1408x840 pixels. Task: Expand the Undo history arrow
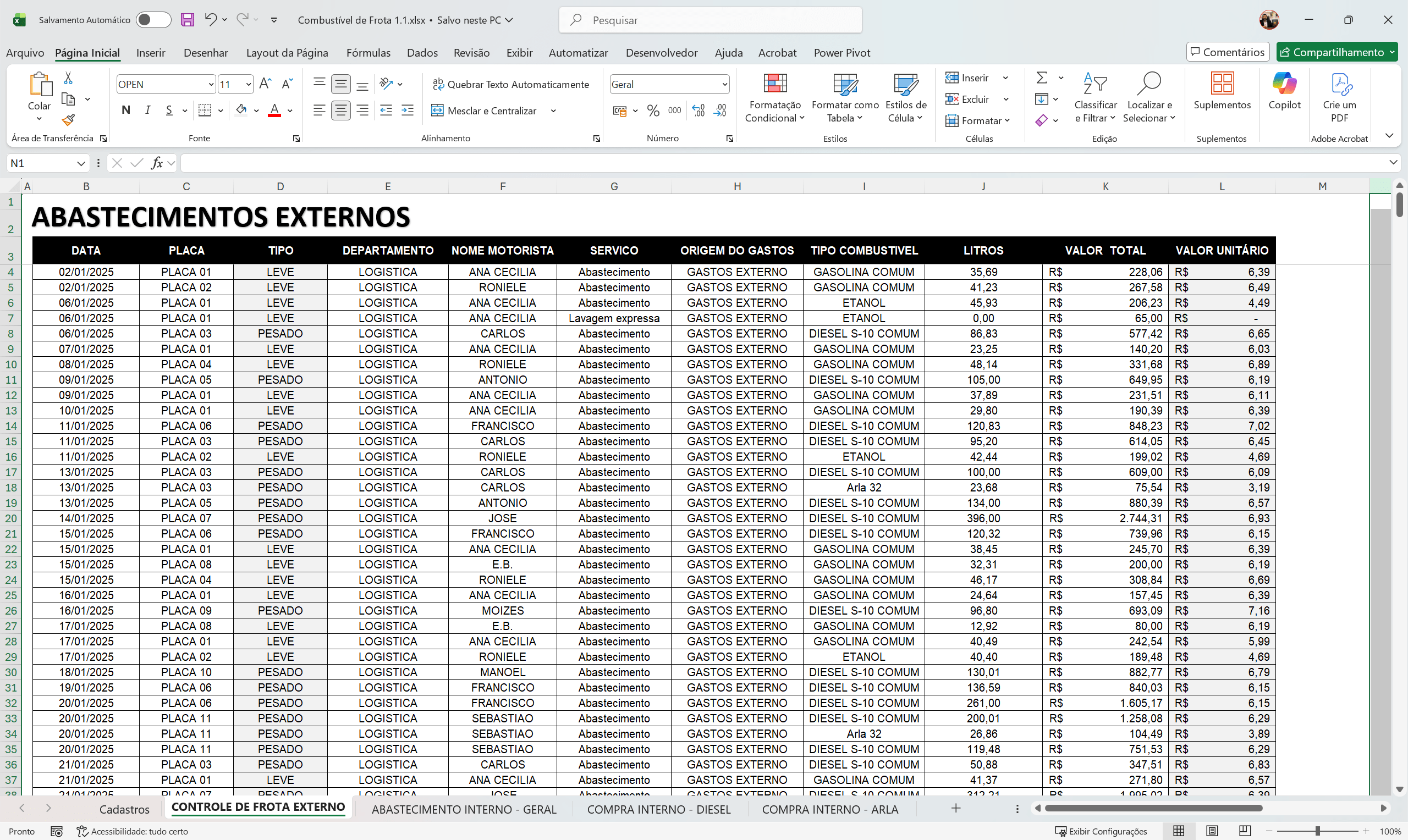(225, 19)
